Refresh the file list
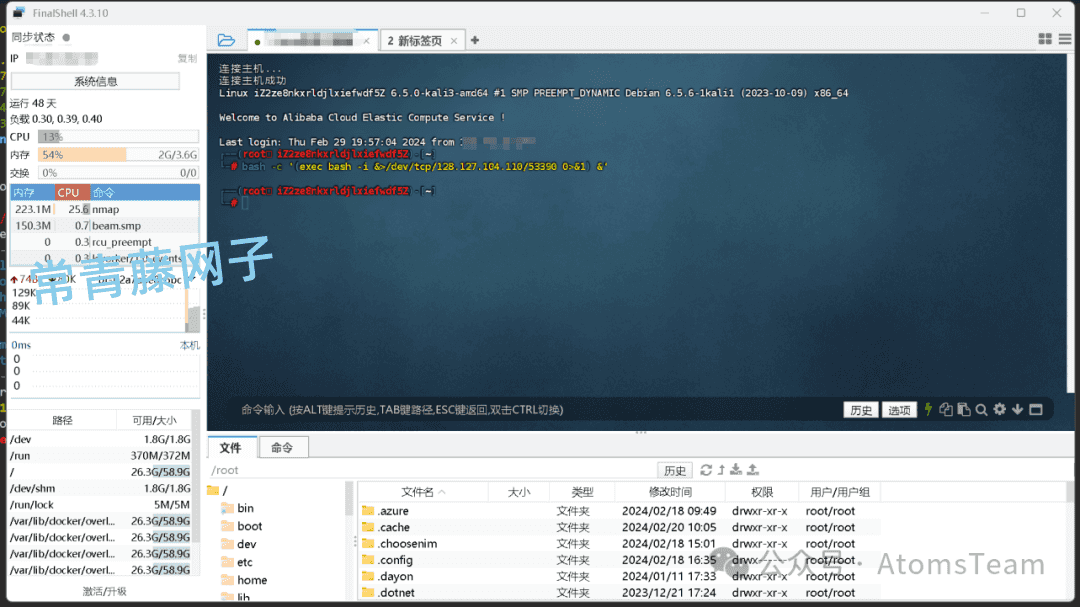This screenshot has width=1080, height=607. click(706, 470)
